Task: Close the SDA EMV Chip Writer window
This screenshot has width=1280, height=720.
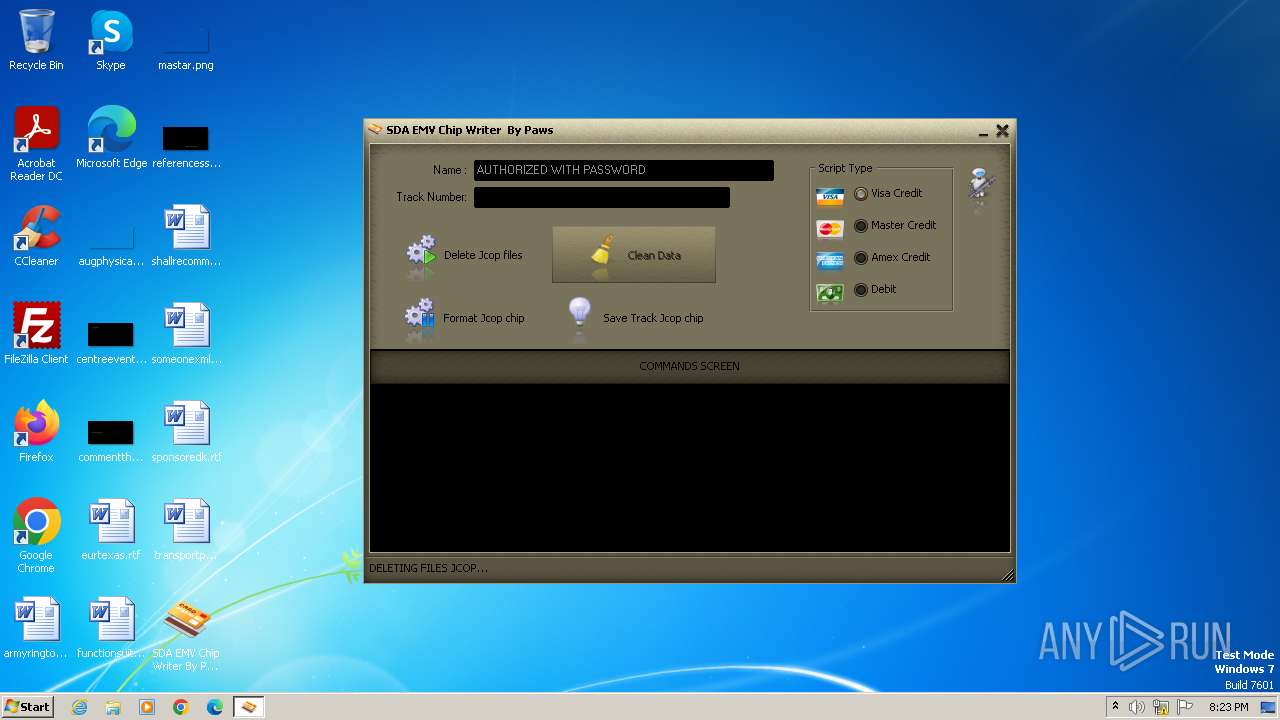Action: (1002, 130)
